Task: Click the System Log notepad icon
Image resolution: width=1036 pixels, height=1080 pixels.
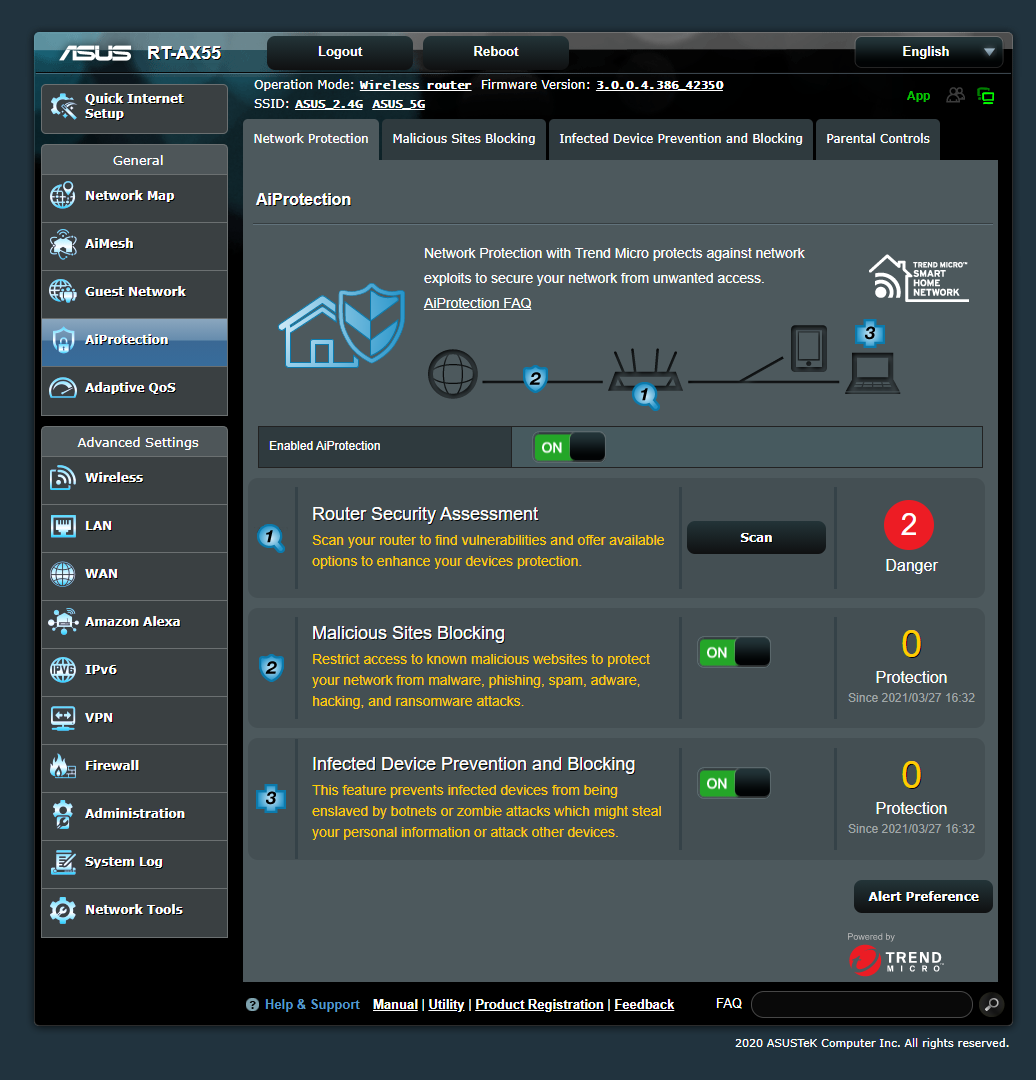Action: point(63,862)
